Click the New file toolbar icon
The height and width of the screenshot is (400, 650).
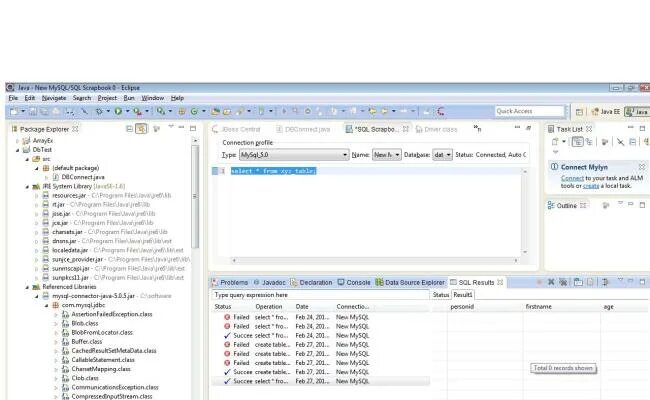coord(14,111)
